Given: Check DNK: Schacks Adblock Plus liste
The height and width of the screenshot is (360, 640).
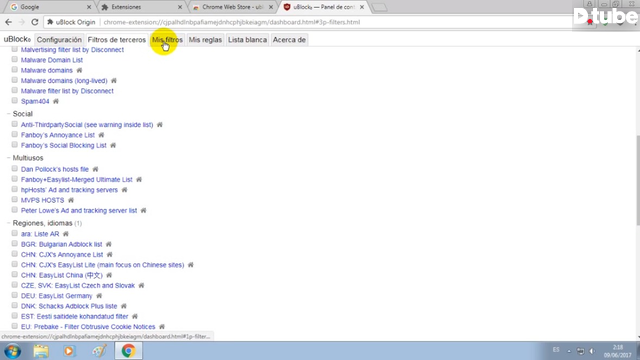Looking at the screenshot, I should [15, 305].
